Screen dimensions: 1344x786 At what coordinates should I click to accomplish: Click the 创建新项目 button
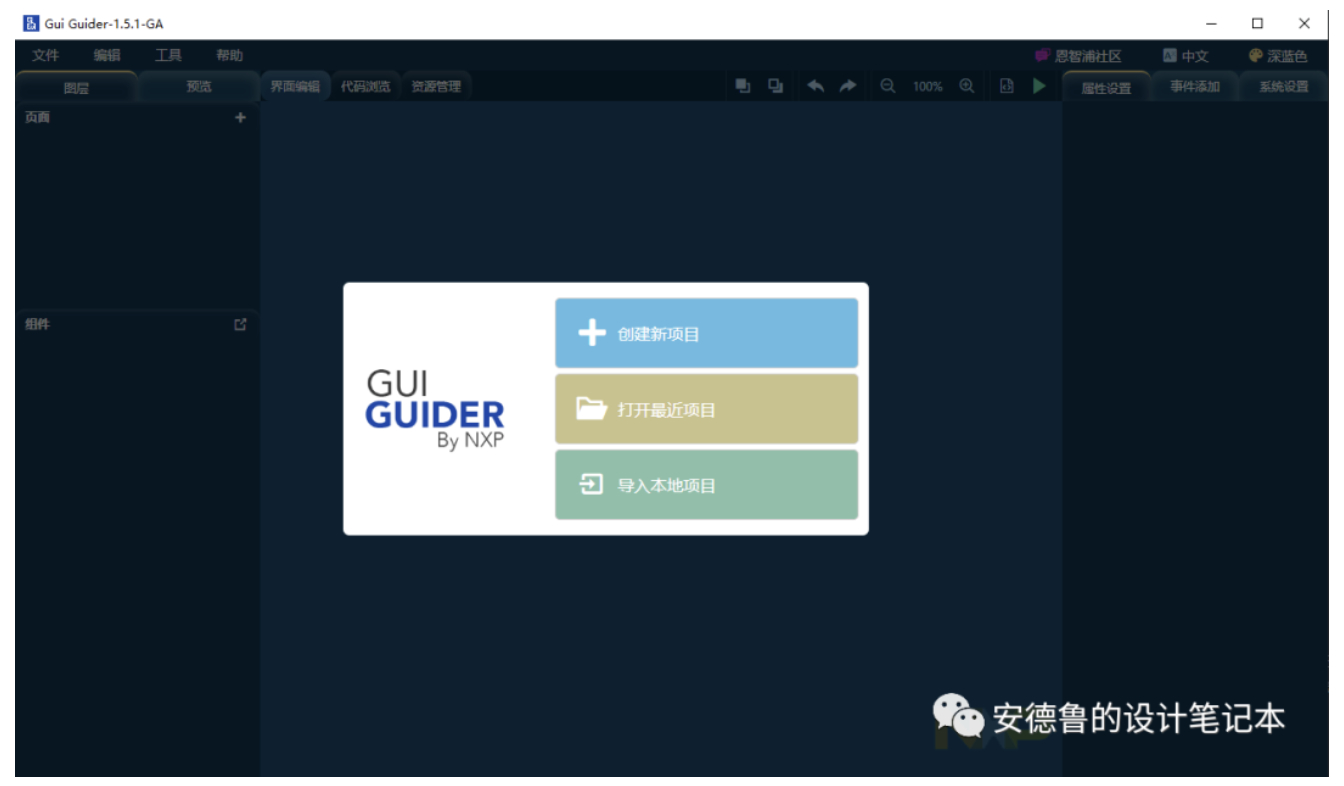click(706, 333)
